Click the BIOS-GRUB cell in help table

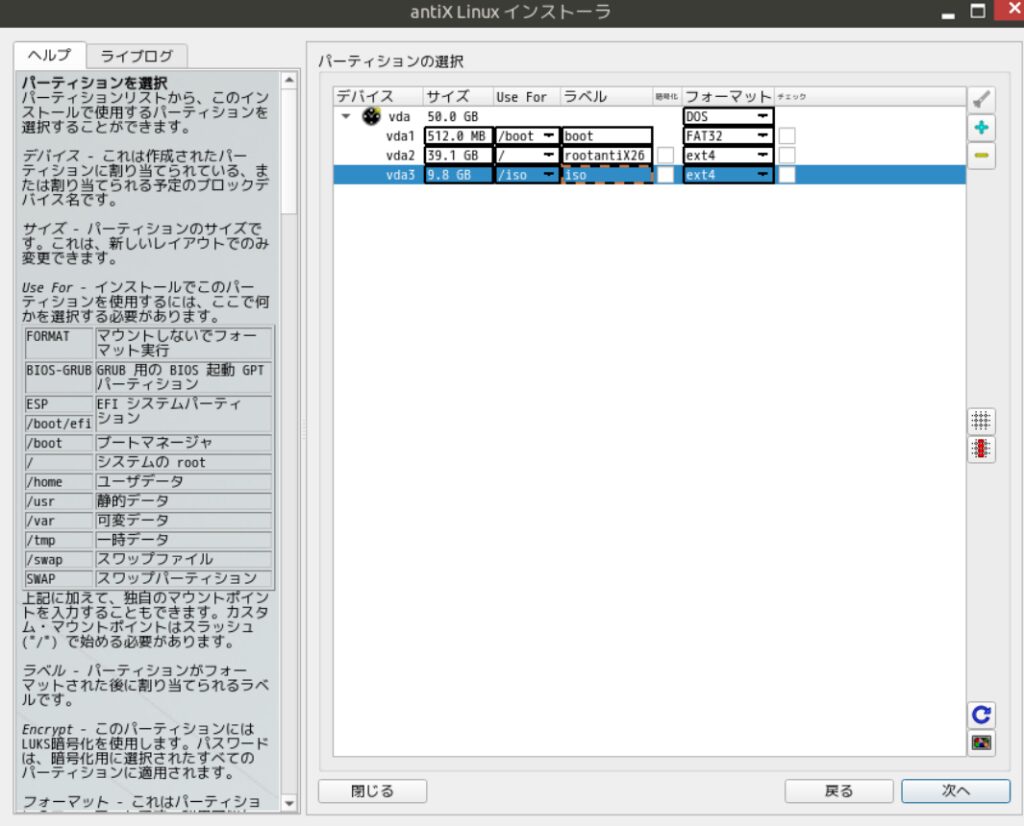tap(59, 377)
